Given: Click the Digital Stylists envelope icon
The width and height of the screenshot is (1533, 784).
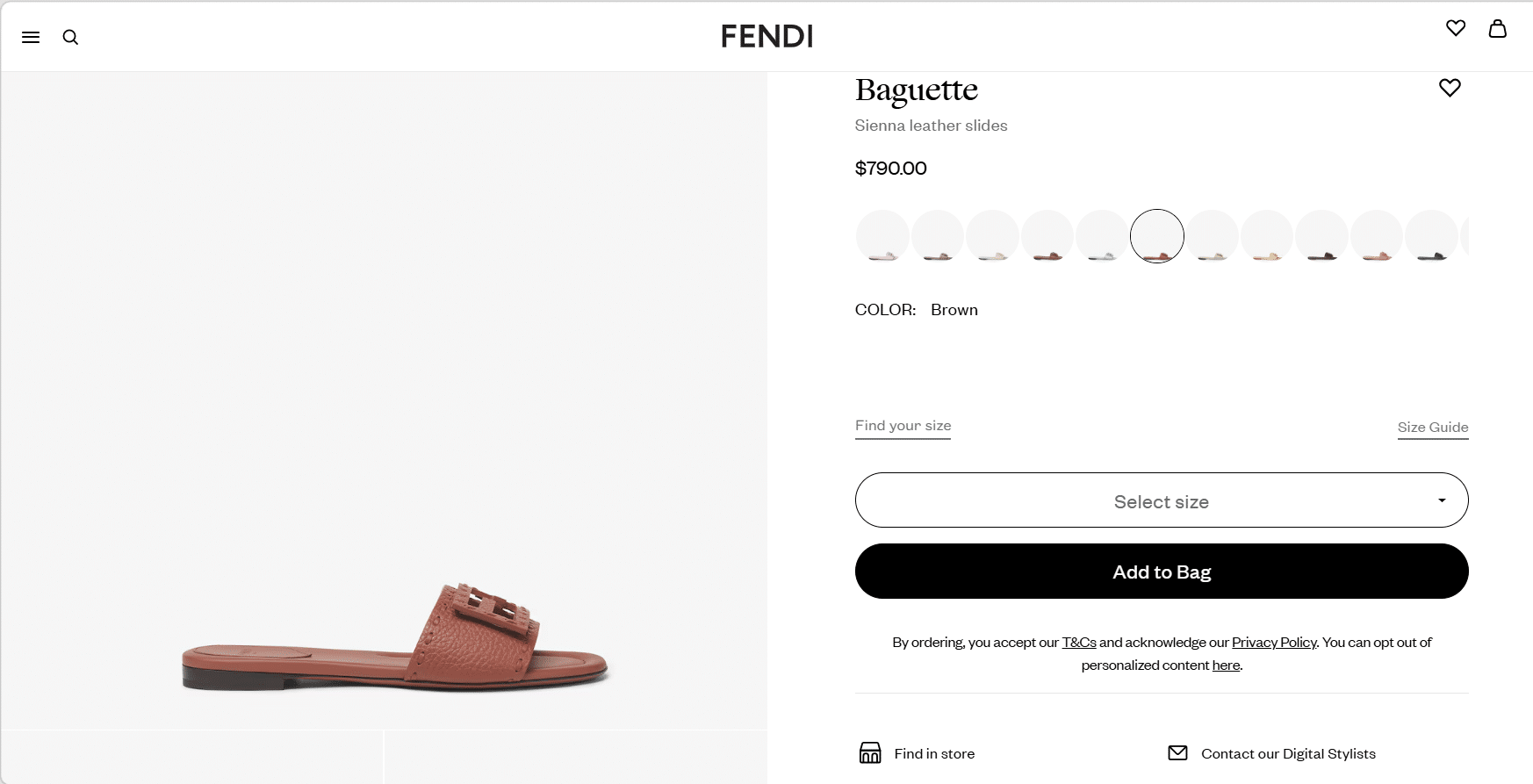Looking at the screenshot, I should [x=1177, y=753].
